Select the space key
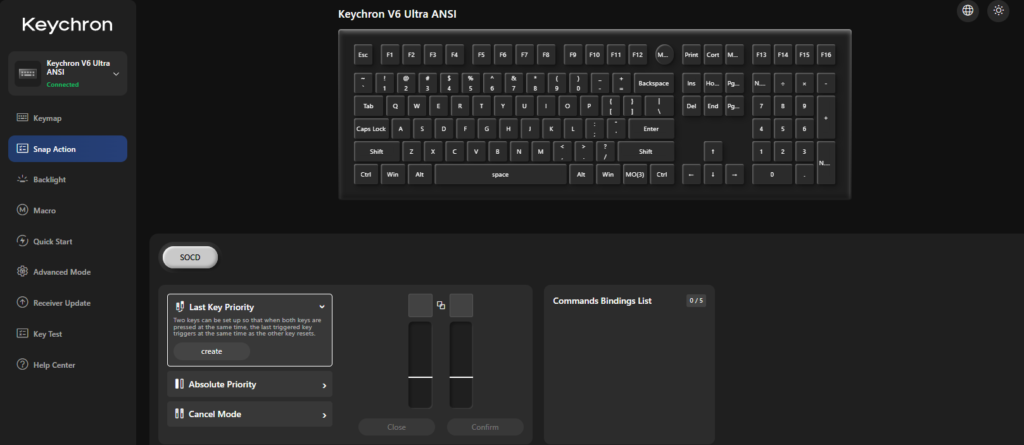This screenshot has width=1024, height=445. [500, 174]
